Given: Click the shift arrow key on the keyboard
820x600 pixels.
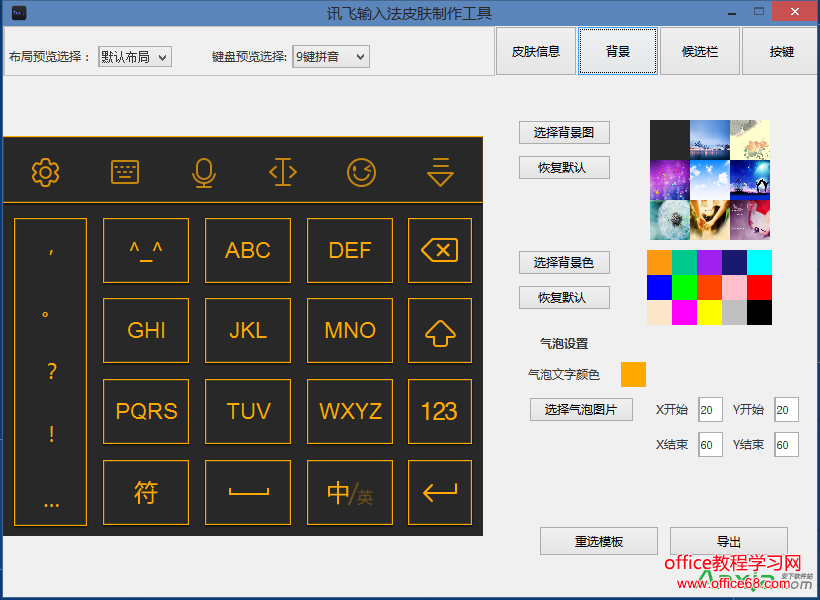Looking at the screenshot, I should (440, 330).
